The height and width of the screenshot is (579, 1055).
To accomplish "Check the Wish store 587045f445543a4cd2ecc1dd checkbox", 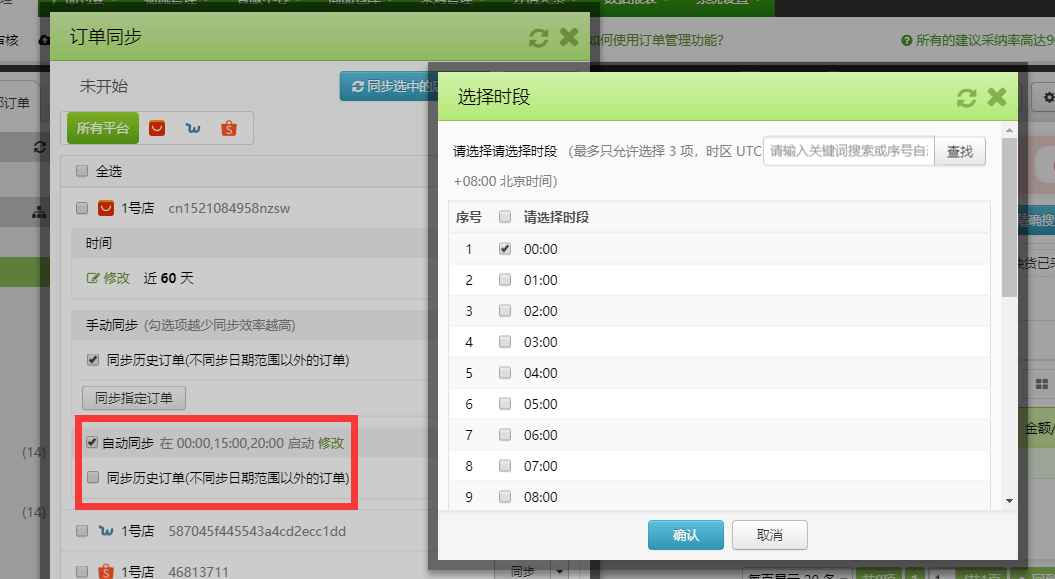I will (82, 531).
